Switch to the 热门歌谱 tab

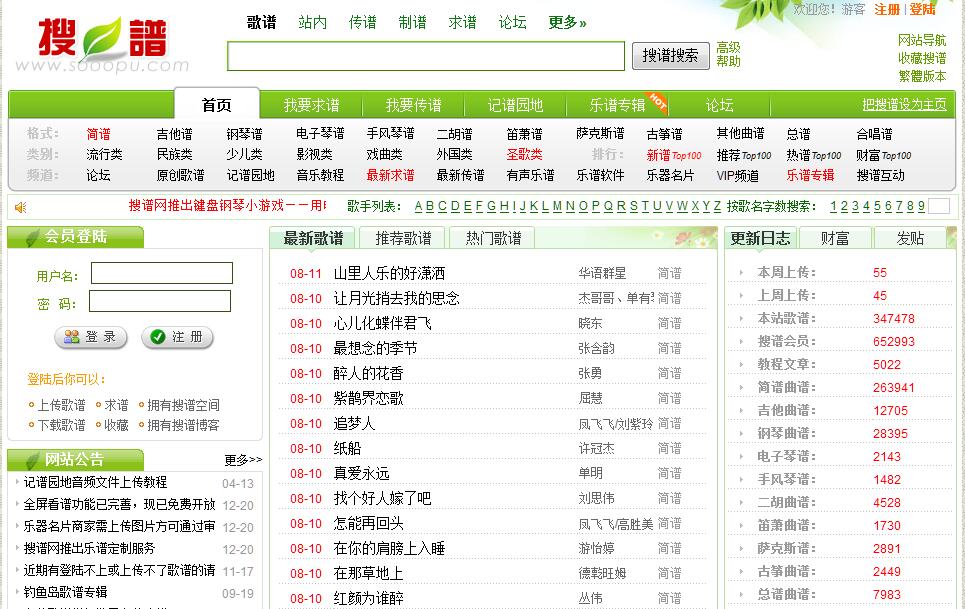493,238
